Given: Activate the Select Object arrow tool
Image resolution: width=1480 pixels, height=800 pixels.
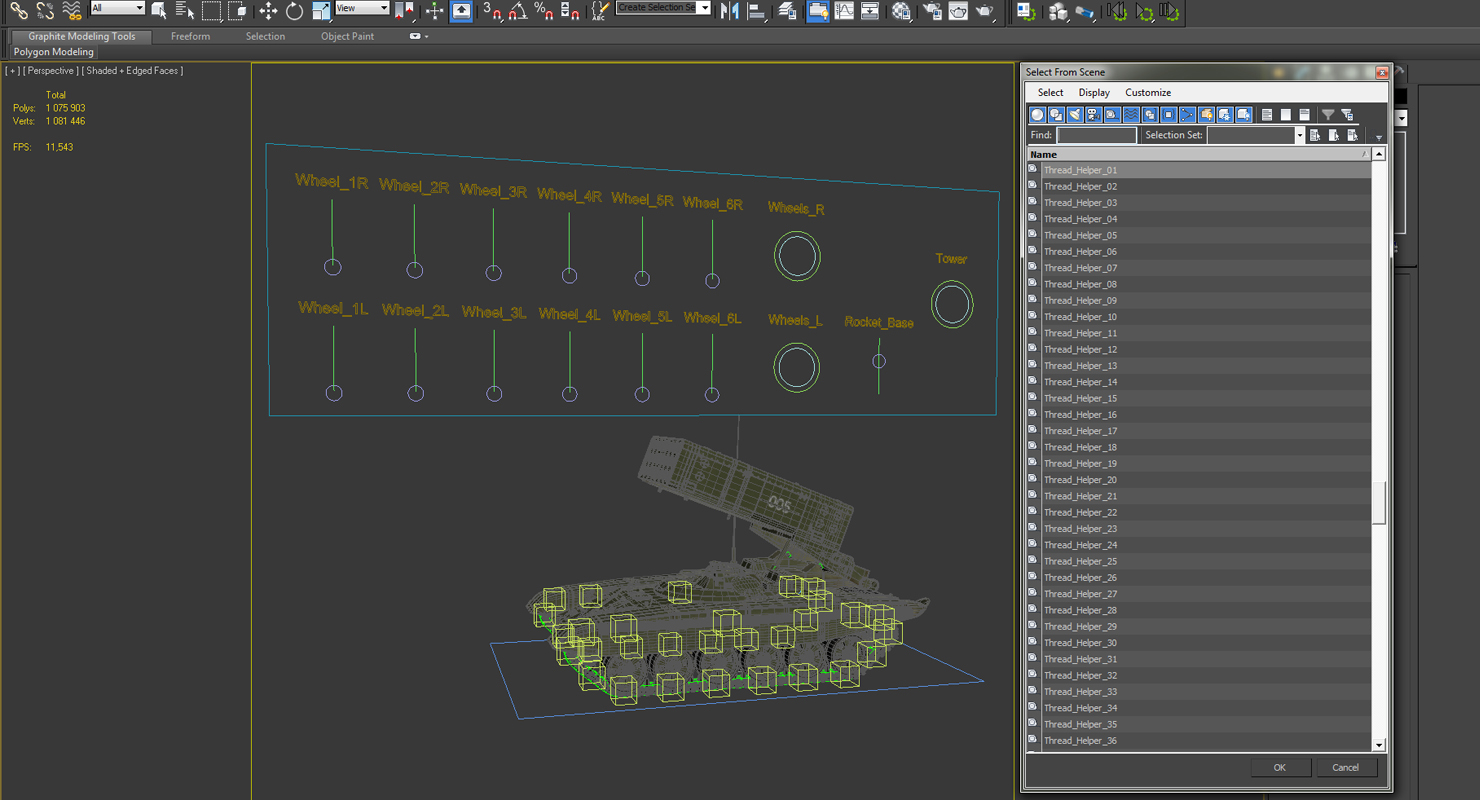Looking at the screenshot, I should (159, 10).
